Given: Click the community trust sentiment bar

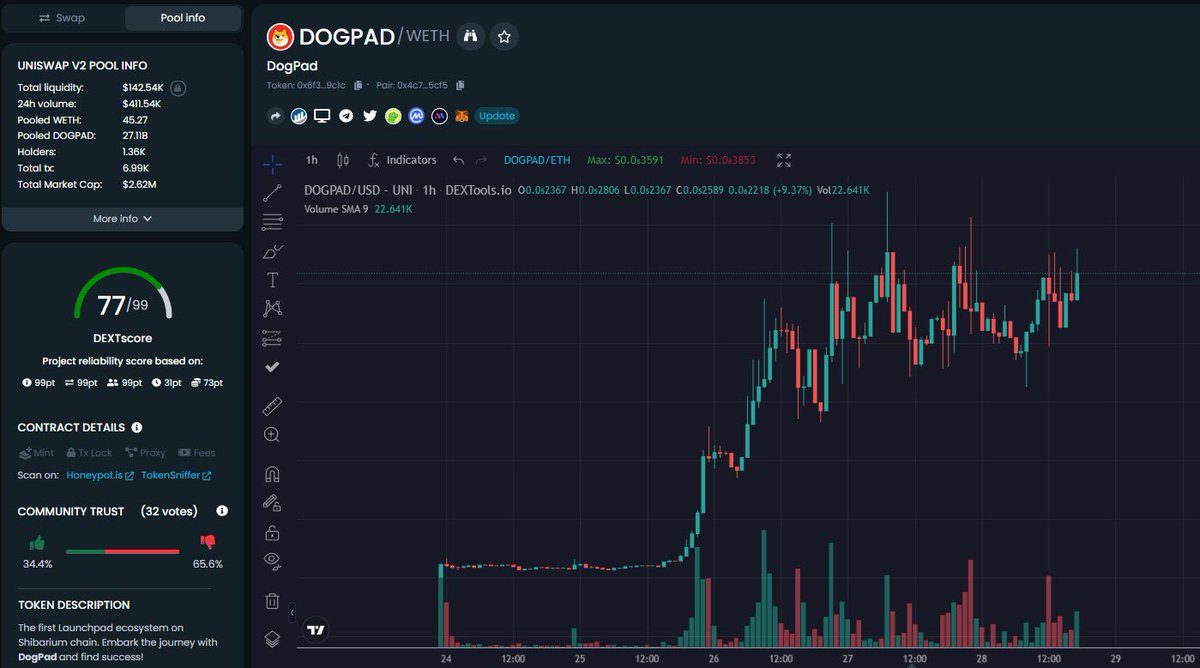Looking at the screenshot, I should pyautogui.click(x=122, y=549).
